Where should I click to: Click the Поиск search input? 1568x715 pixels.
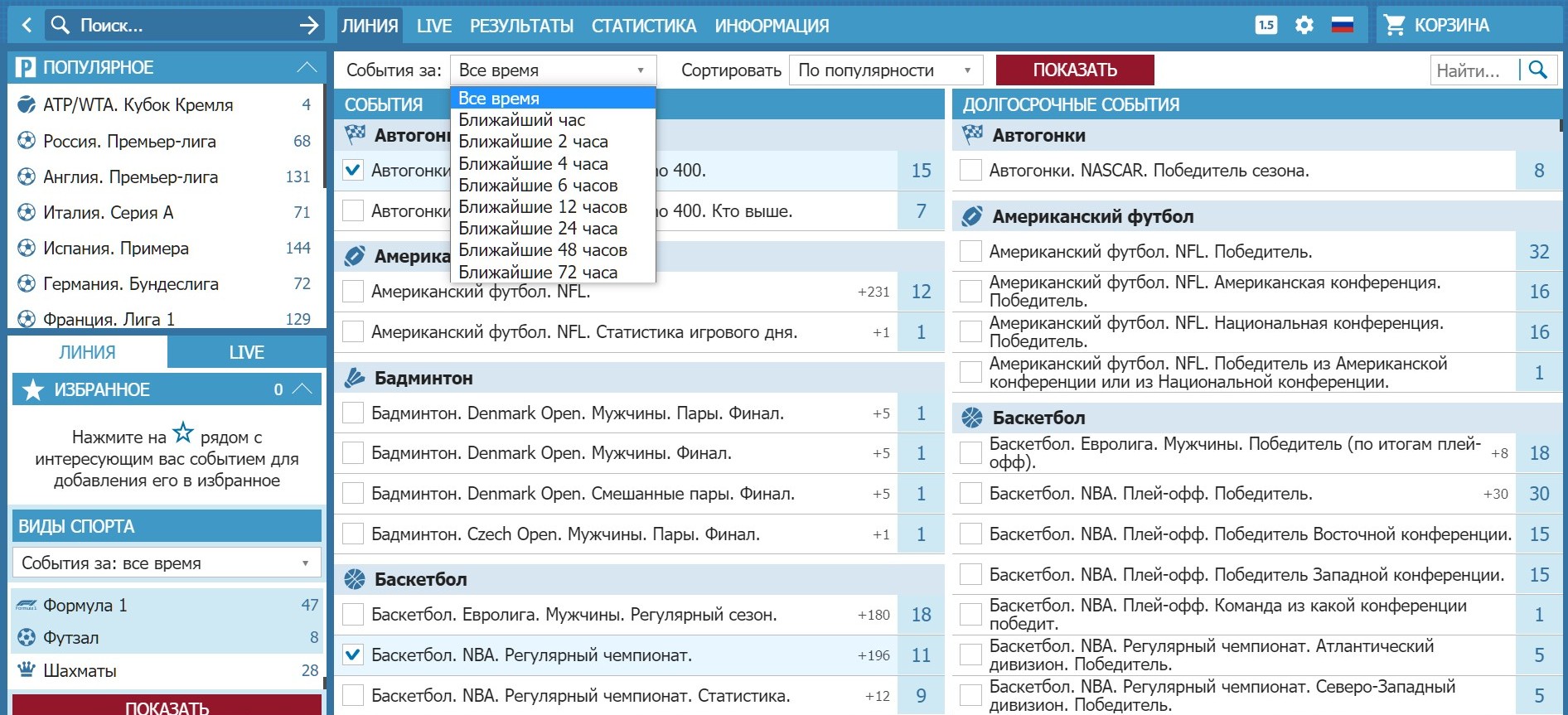click(x=184, y=26)
